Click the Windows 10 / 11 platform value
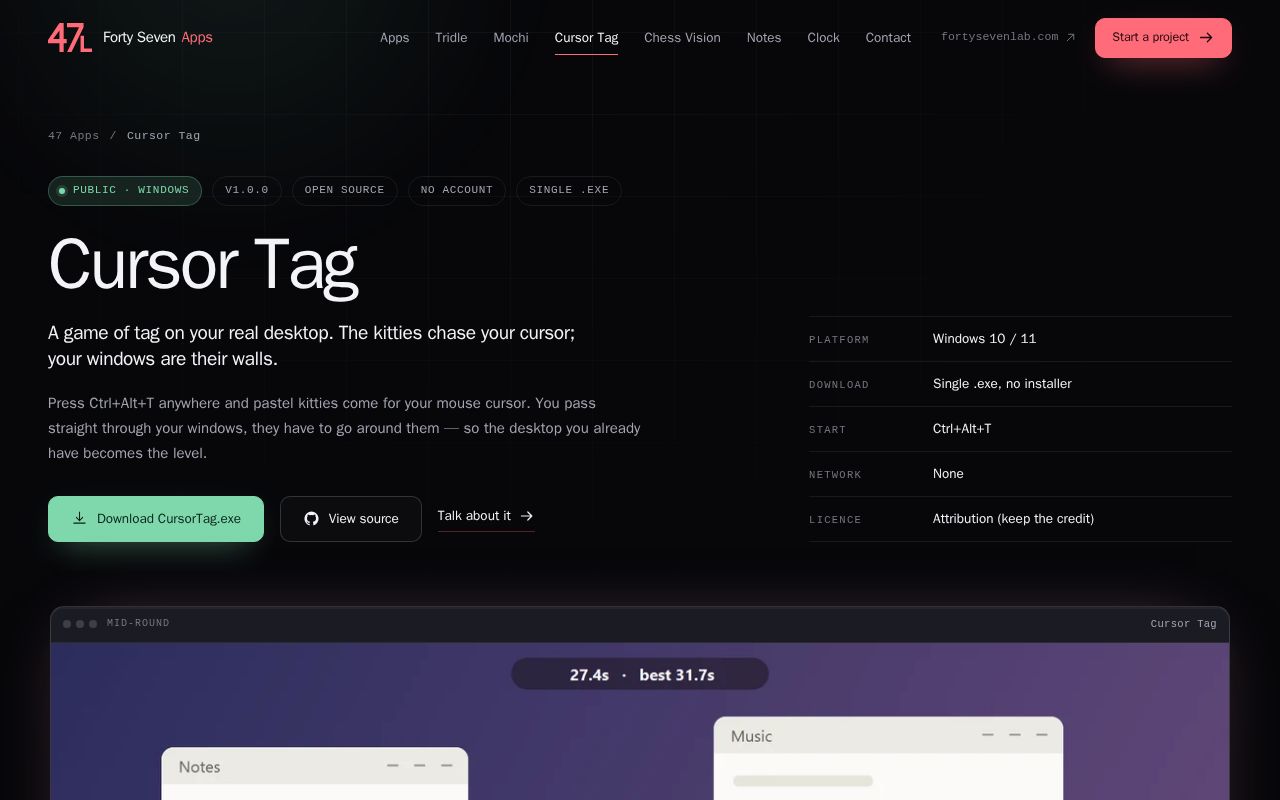Screen dimensions: 1280x800 [984, 339]
